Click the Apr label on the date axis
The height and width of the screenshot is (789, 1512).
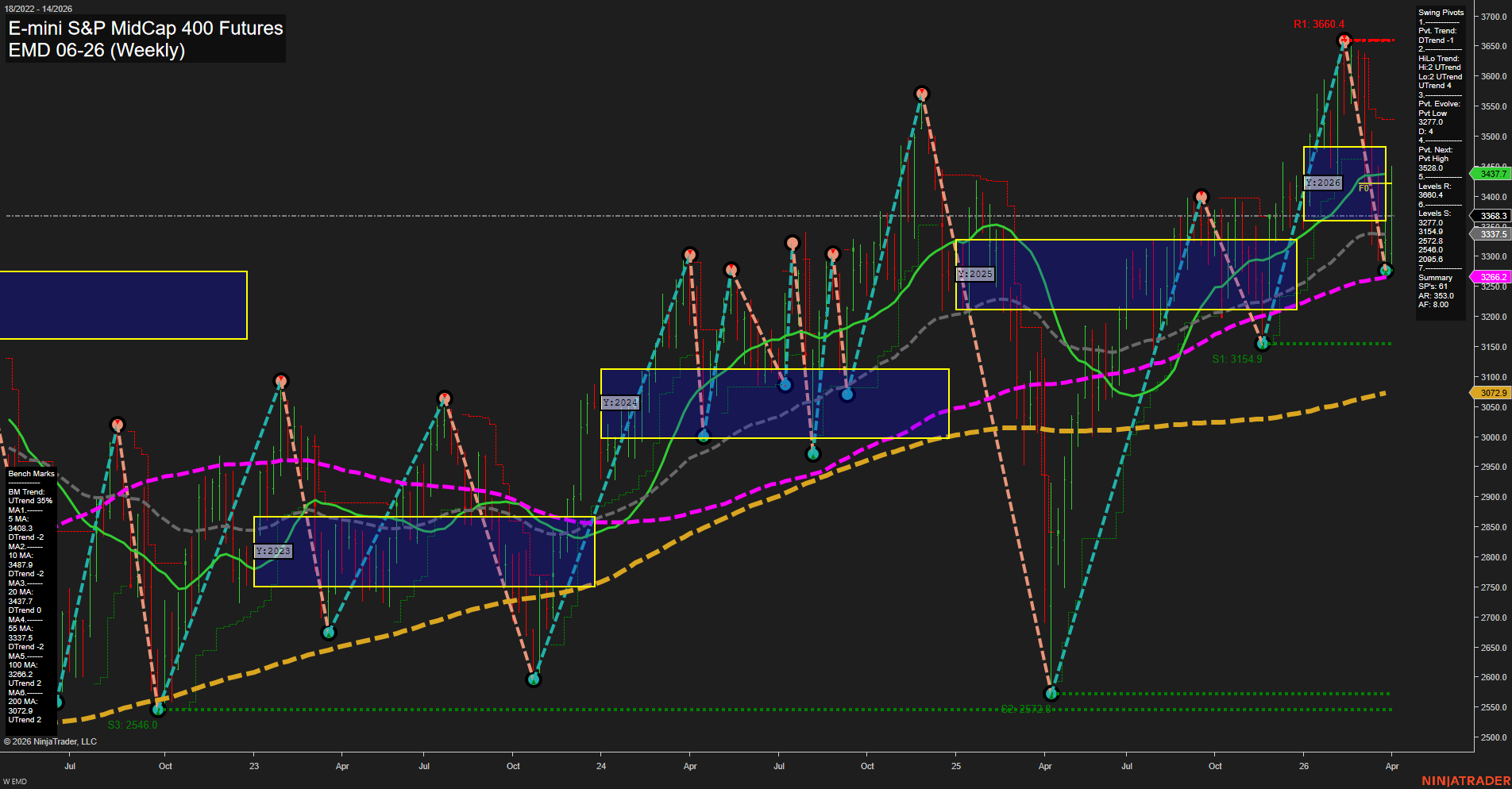342,767
